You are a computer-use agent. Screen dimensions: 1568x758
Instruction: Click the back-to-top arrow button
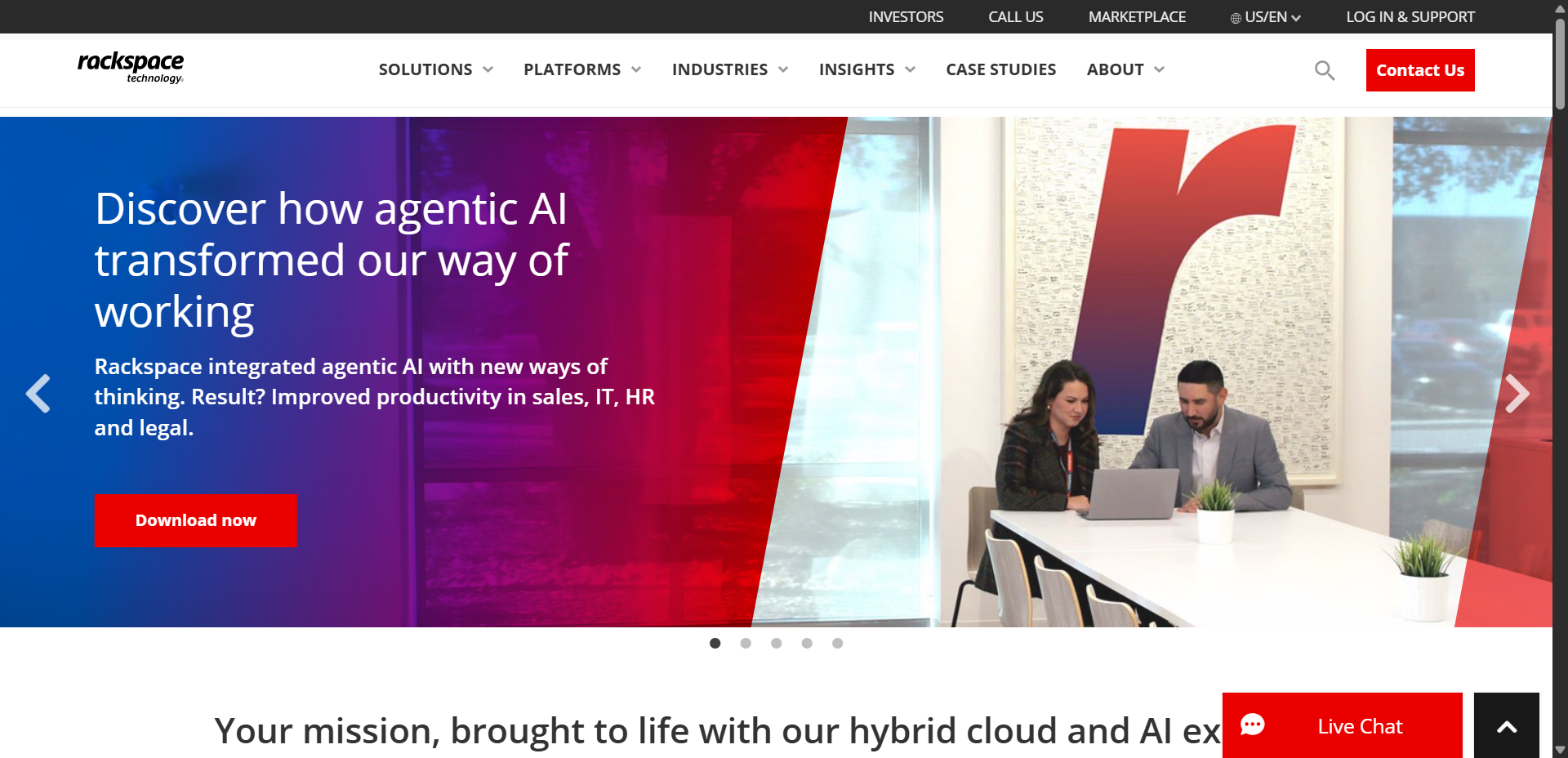1507,726
